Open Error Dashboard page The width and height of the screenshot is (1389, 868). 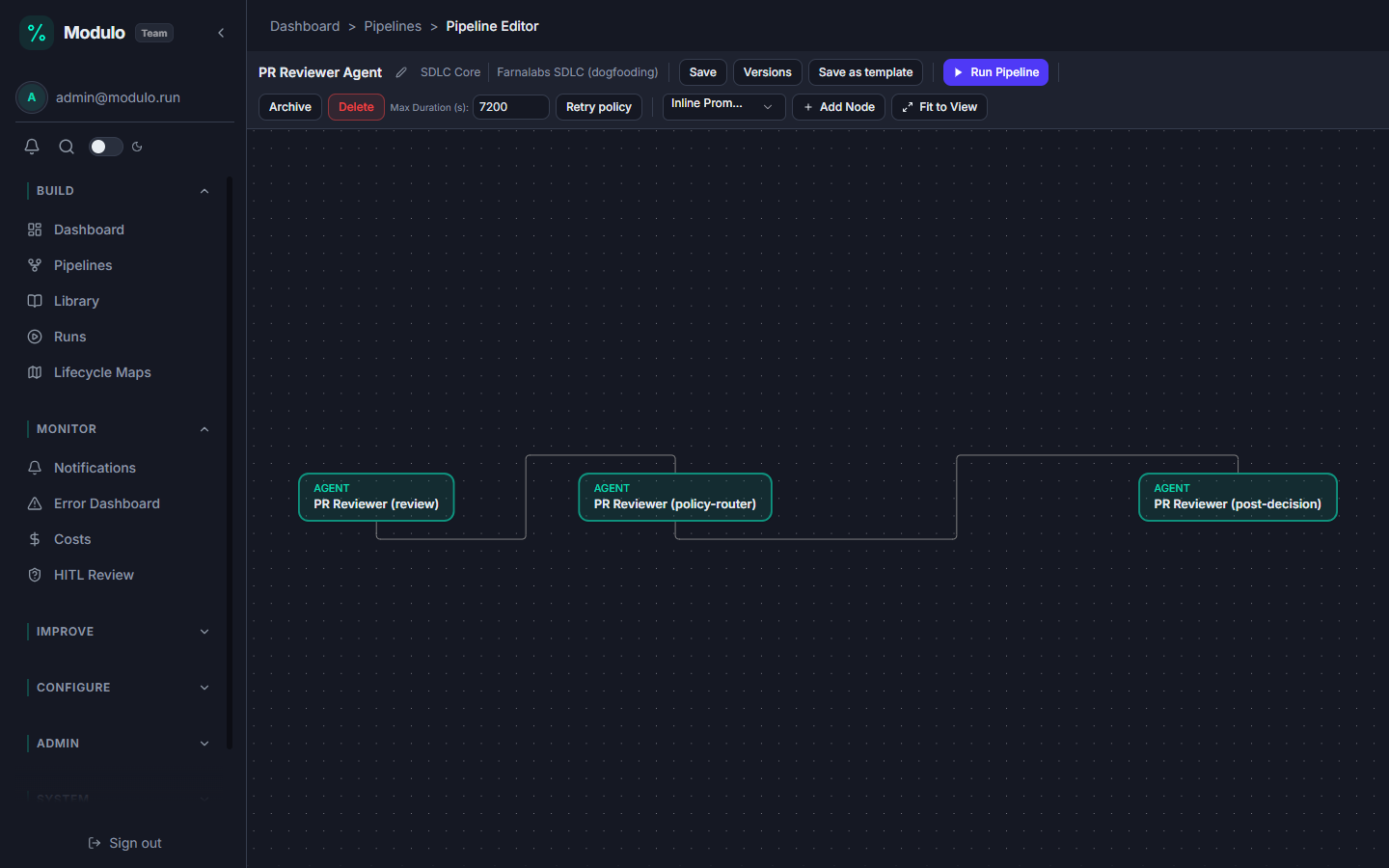[120, 503]
